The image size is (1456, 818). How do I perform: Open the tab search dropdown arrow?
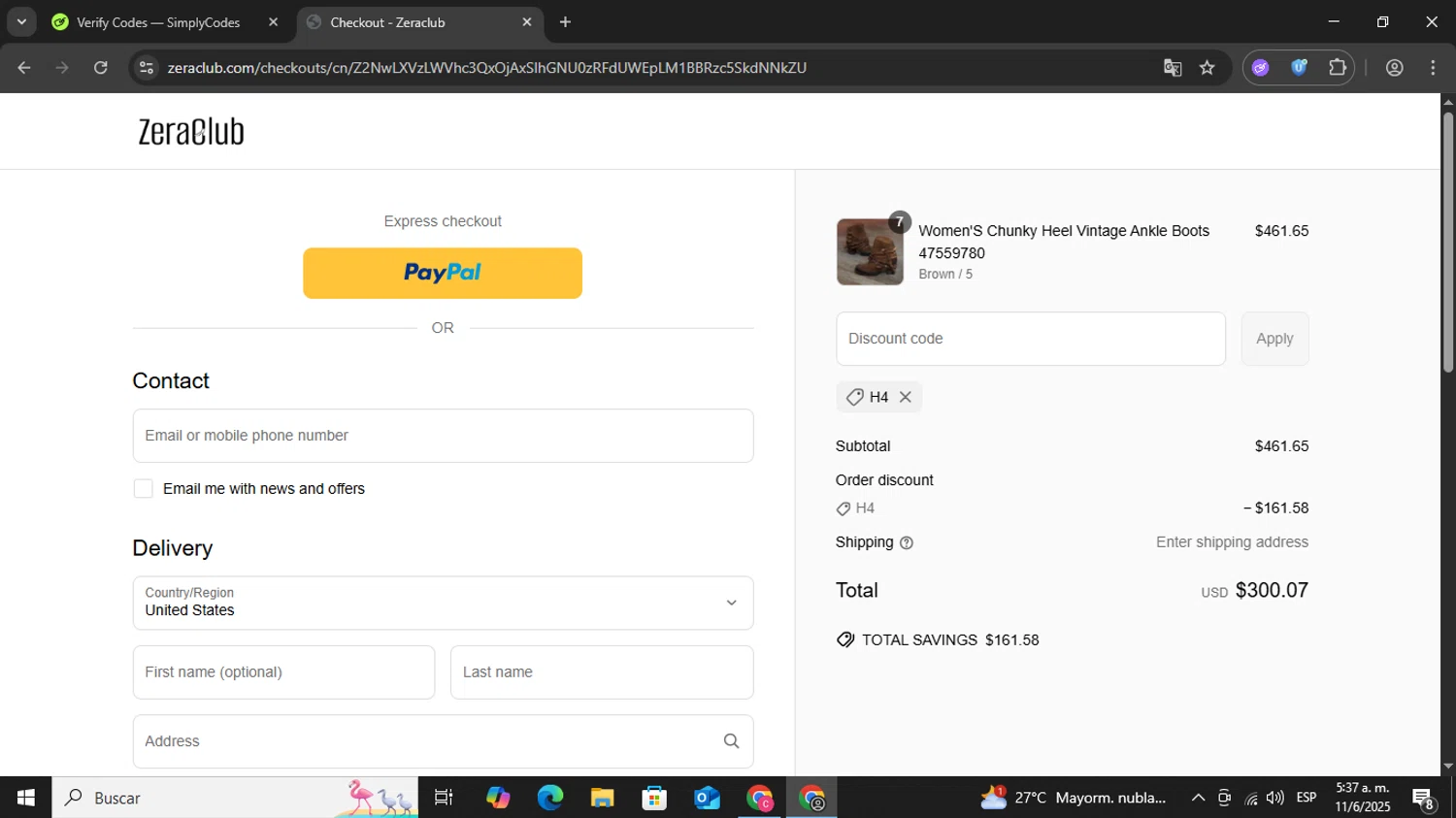click(x=21, y=22)
